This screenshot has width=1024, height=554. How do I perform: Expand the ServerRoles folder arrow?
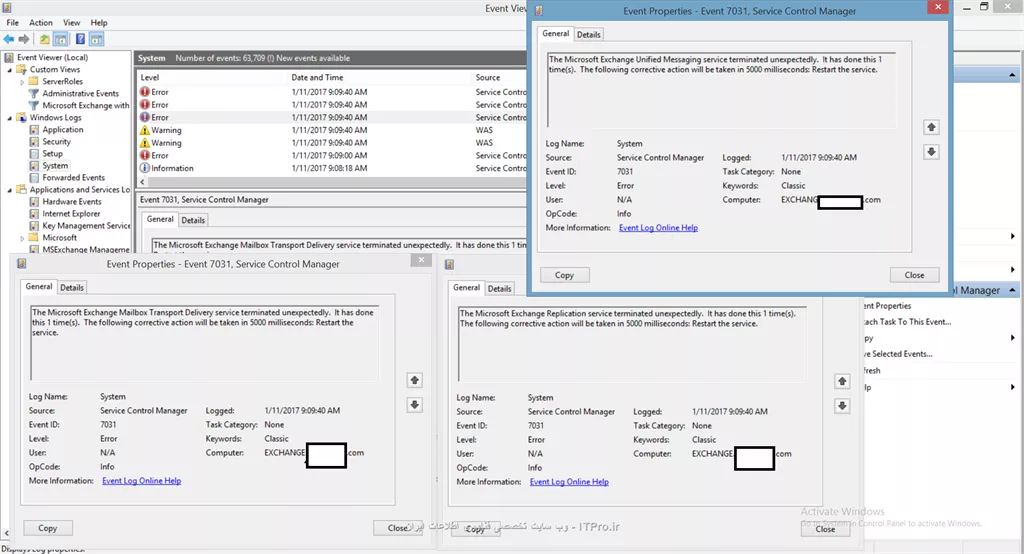22,82
